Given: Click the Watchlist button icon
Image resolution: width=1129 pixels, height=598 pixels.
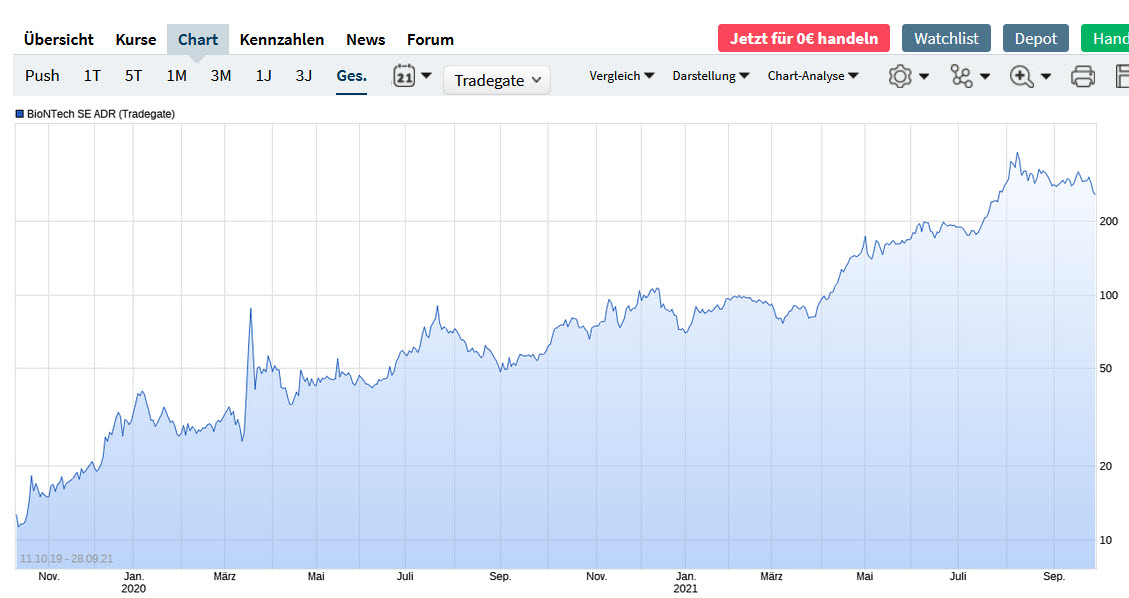Looking at the screenshot, I should click(x=945, y=38).
